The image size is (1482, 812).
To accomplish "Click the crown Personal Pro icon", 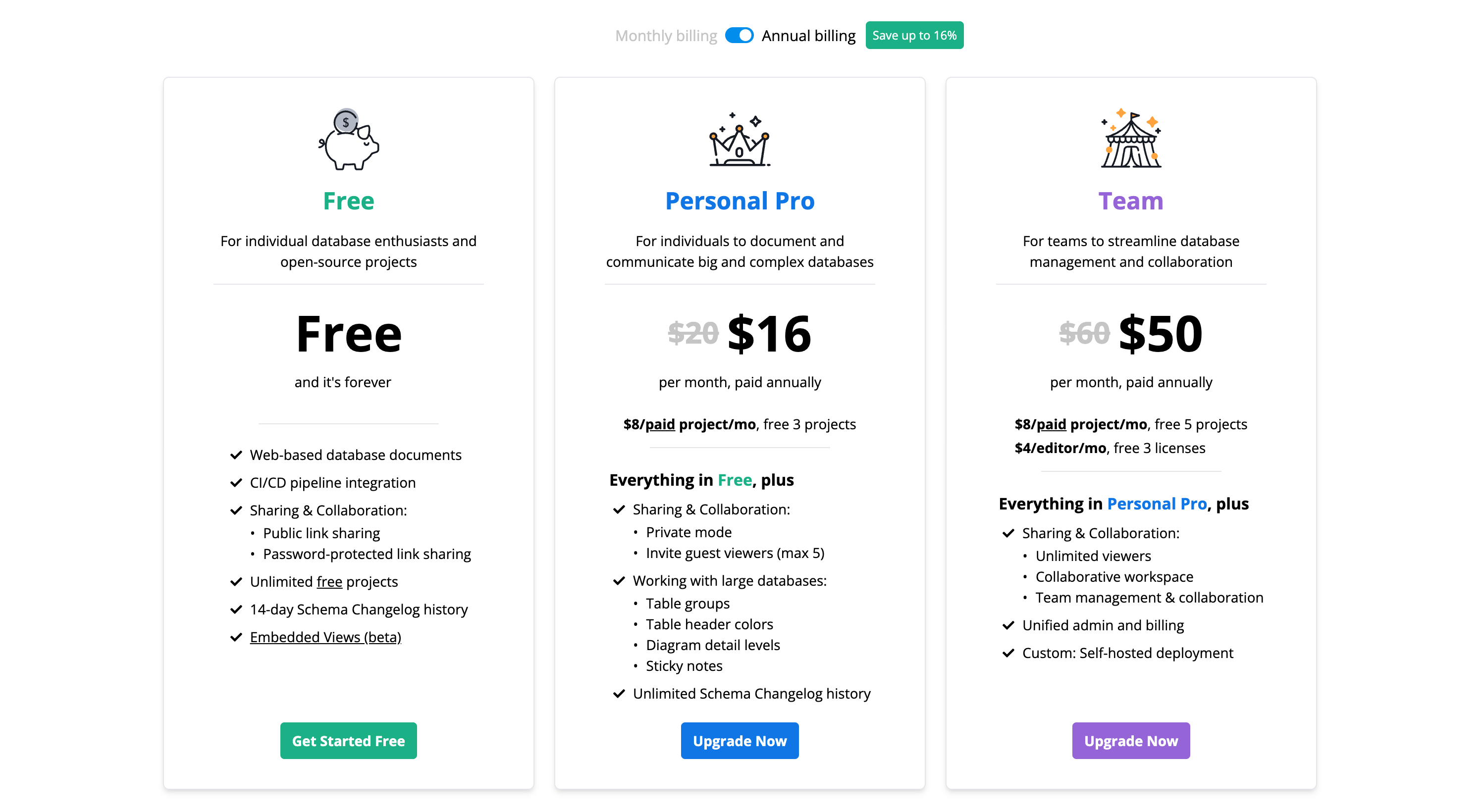I will 740,140.
